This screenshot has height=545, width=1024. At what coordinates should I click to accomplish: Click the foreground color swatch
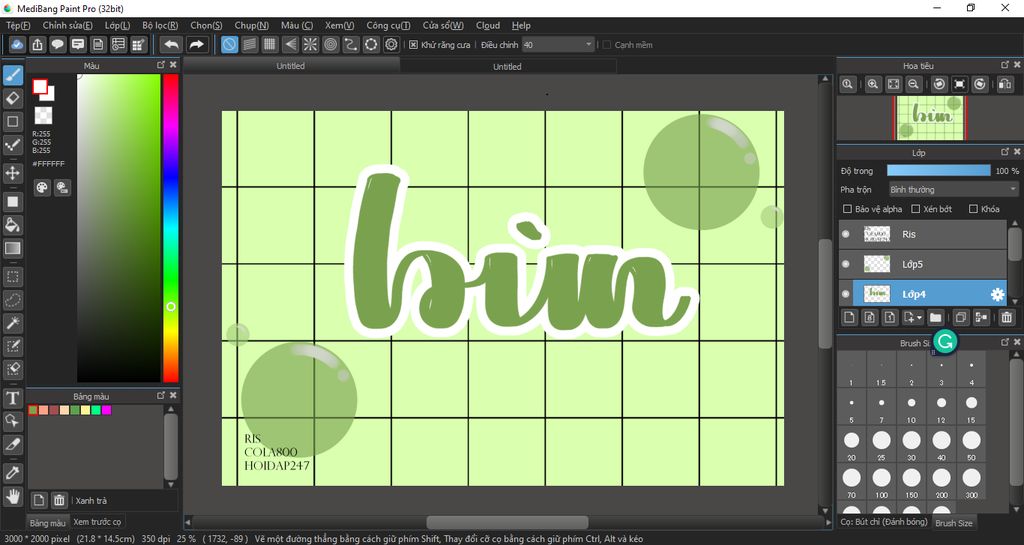click(x=40, y=86)
